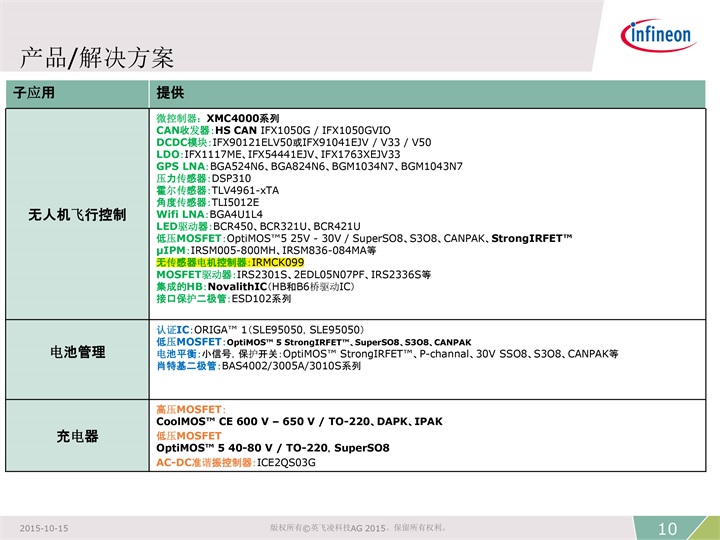
Task: Click the µIPM IRSM005-800MH line
Action: (x=266, y=250)
